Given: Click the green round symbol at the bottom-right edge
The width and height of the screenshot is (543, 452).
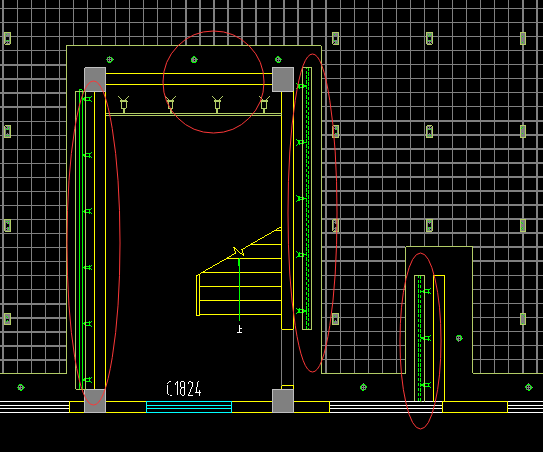Looking at the screenshot, I should pos(529,387).
